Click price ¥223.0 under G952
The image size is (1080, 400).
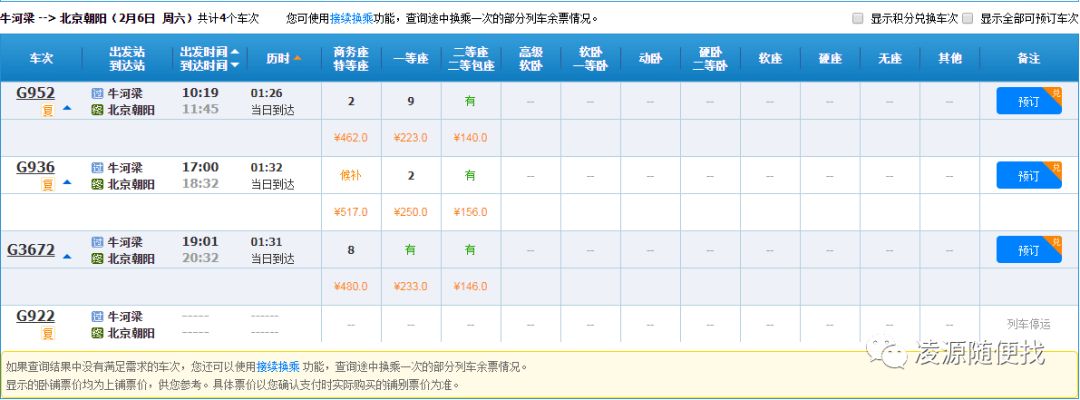coord(411,138)
